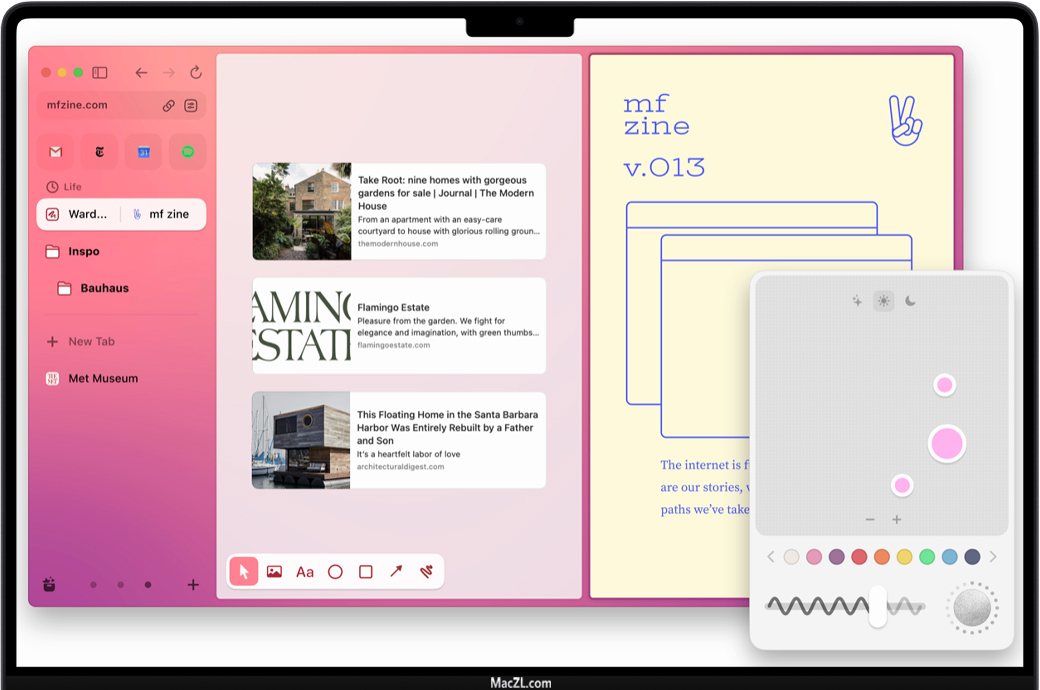Switch to the mf zine tab

click(x=166, y=214)
